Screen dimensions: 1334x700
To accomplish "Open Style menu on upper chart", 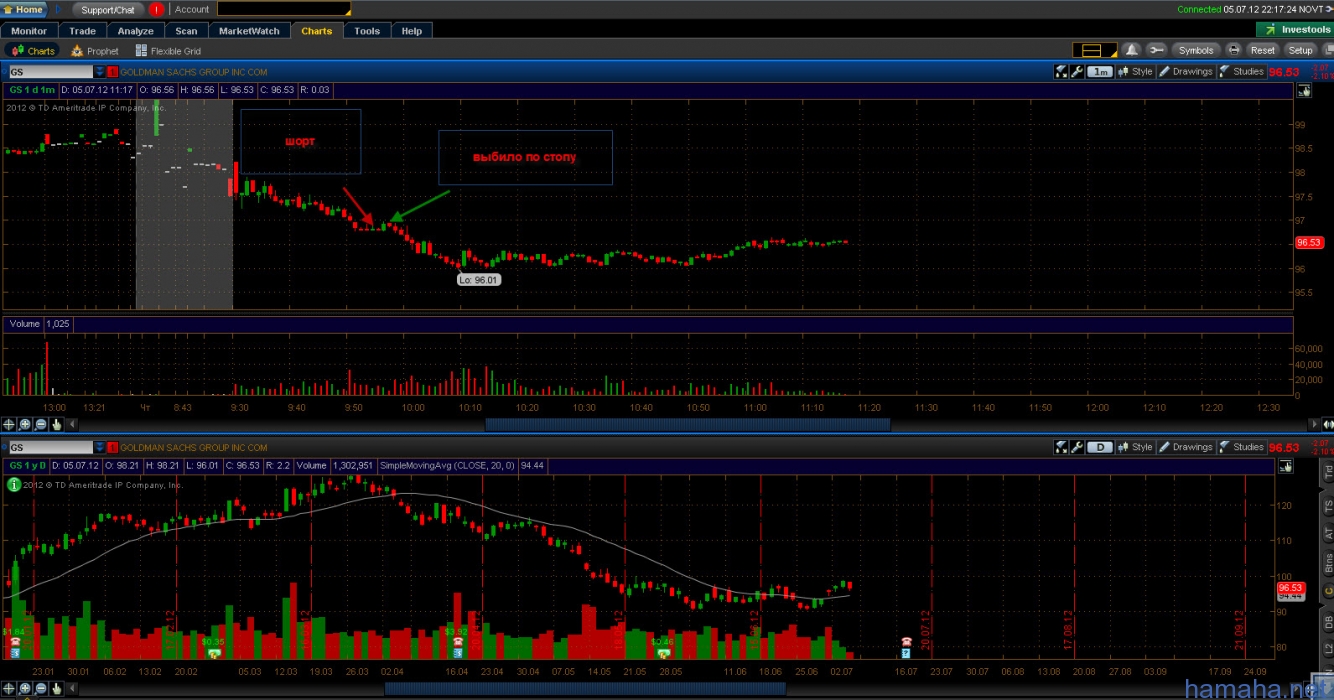I will [1135, 72].
